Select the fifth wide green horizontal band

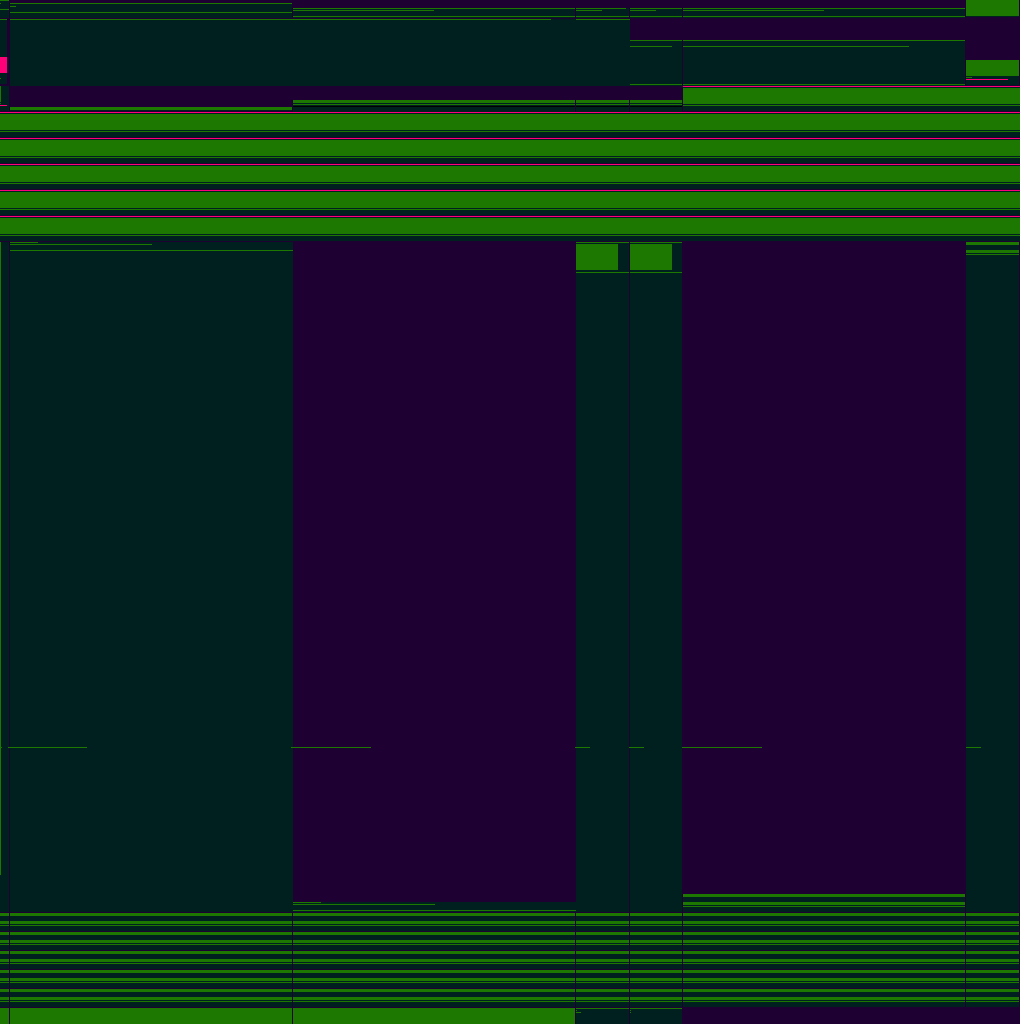coord(510,226)
